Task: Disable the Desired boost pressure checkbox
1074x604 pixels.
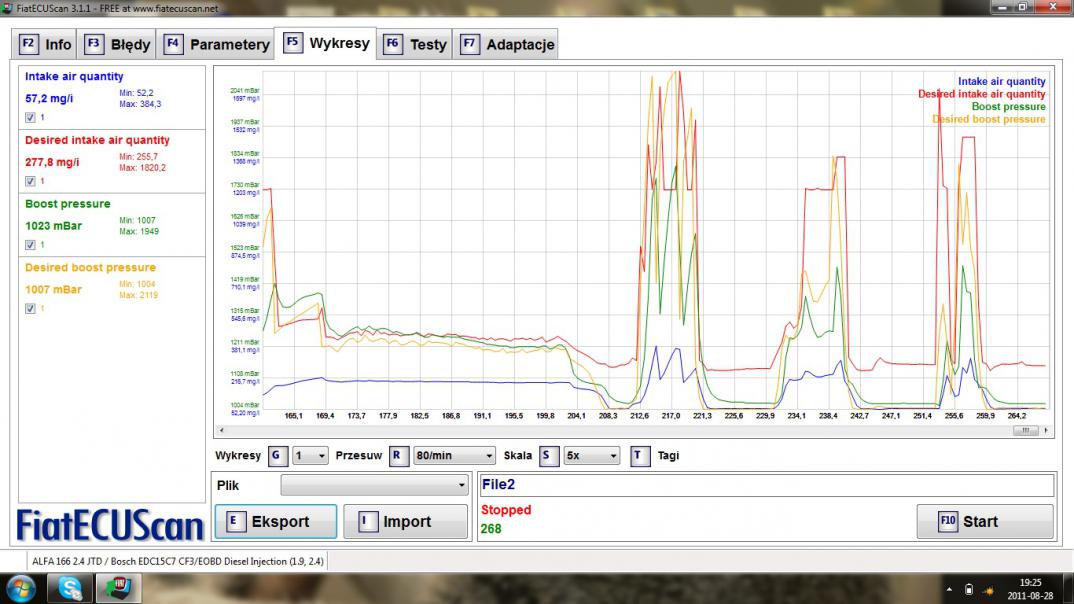Action: [x=30, y=309]
